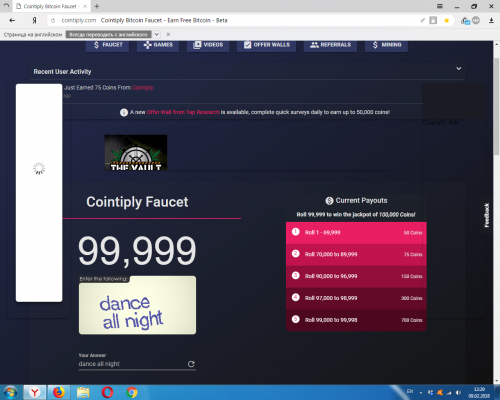The image size is (500, 400).
Task: Open the Referrals section
Action: tap(330, 45)
